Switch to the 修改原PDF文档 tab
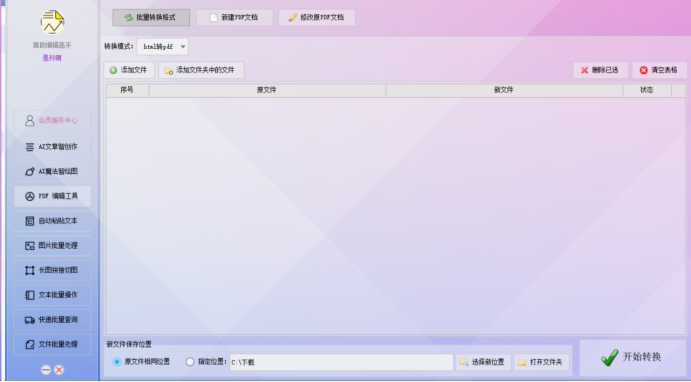 [317, 18]
